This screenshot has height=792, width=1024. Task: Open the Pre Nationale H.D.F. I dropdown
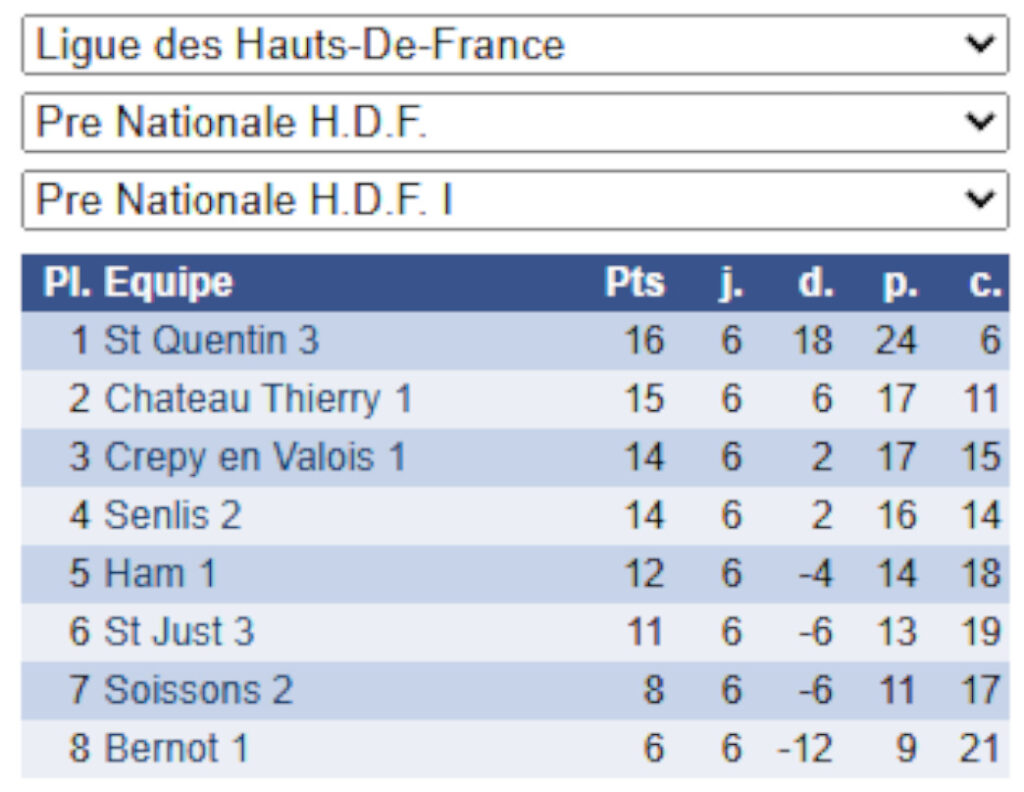[514, 200]
